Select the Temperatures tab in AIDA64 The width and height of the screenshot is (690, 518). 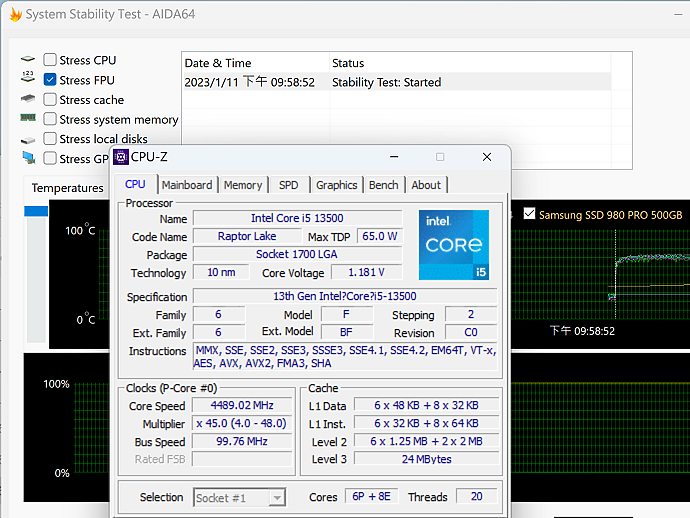[x=68, y=188]
